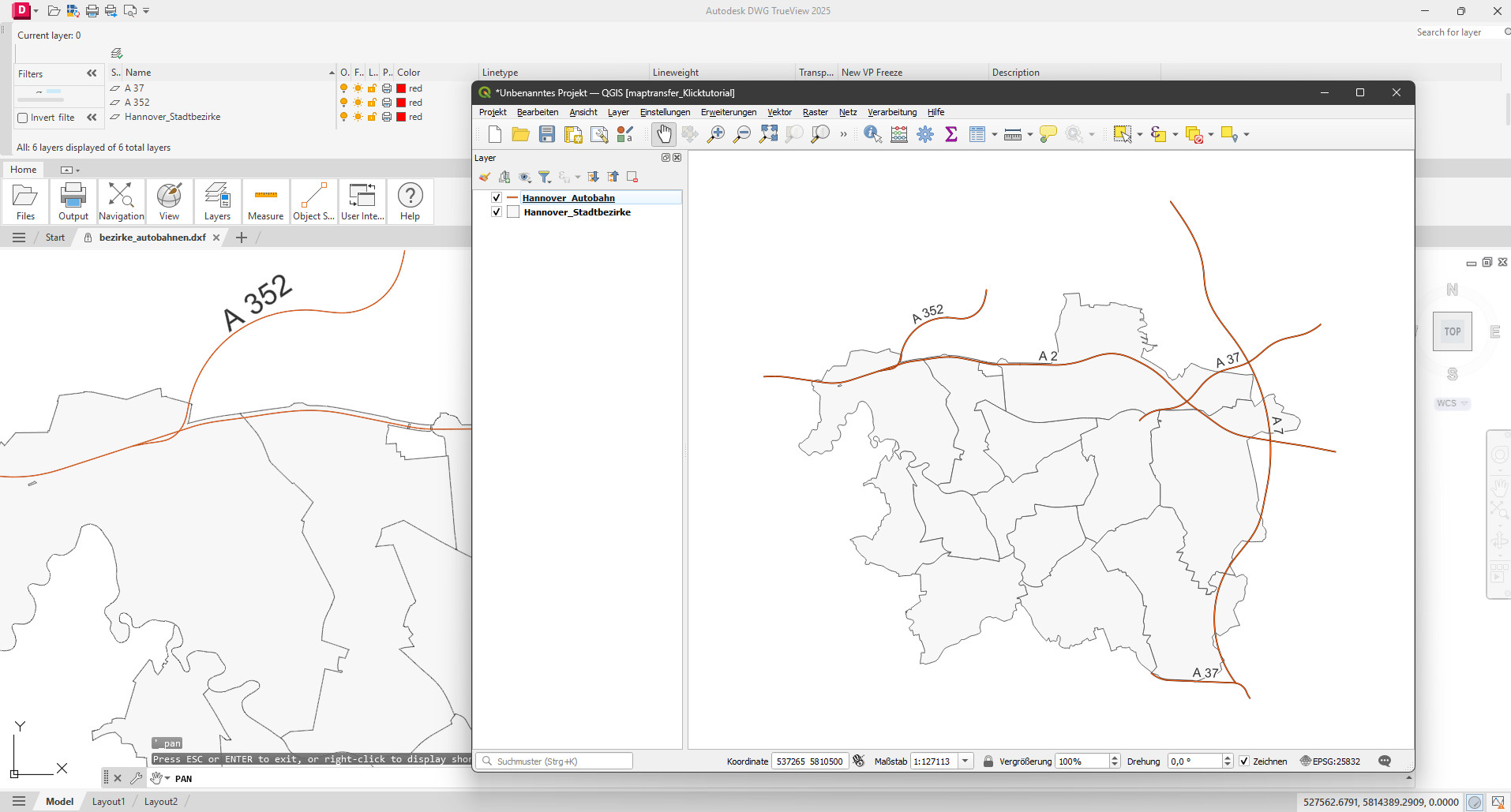
Task: Click the Zoom Full extent icon
Action: coord(768,134)
